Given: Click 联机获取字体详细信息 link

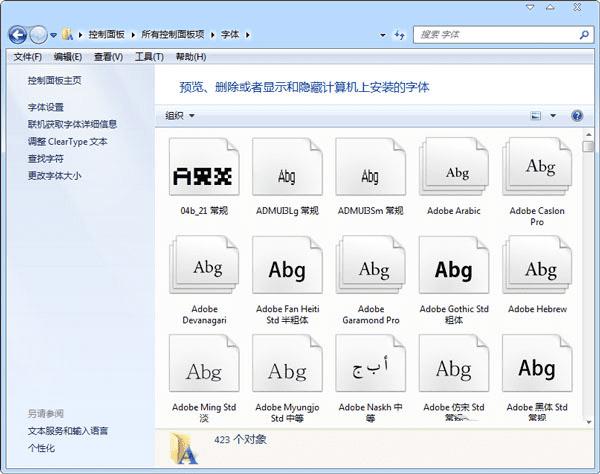Looking at the screenshot, I should click(x=72, y=124).
